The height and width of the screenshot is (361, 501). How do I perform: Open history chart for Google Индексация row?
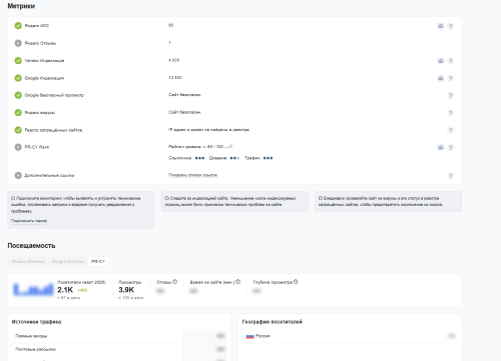click(x=440, y=78)
